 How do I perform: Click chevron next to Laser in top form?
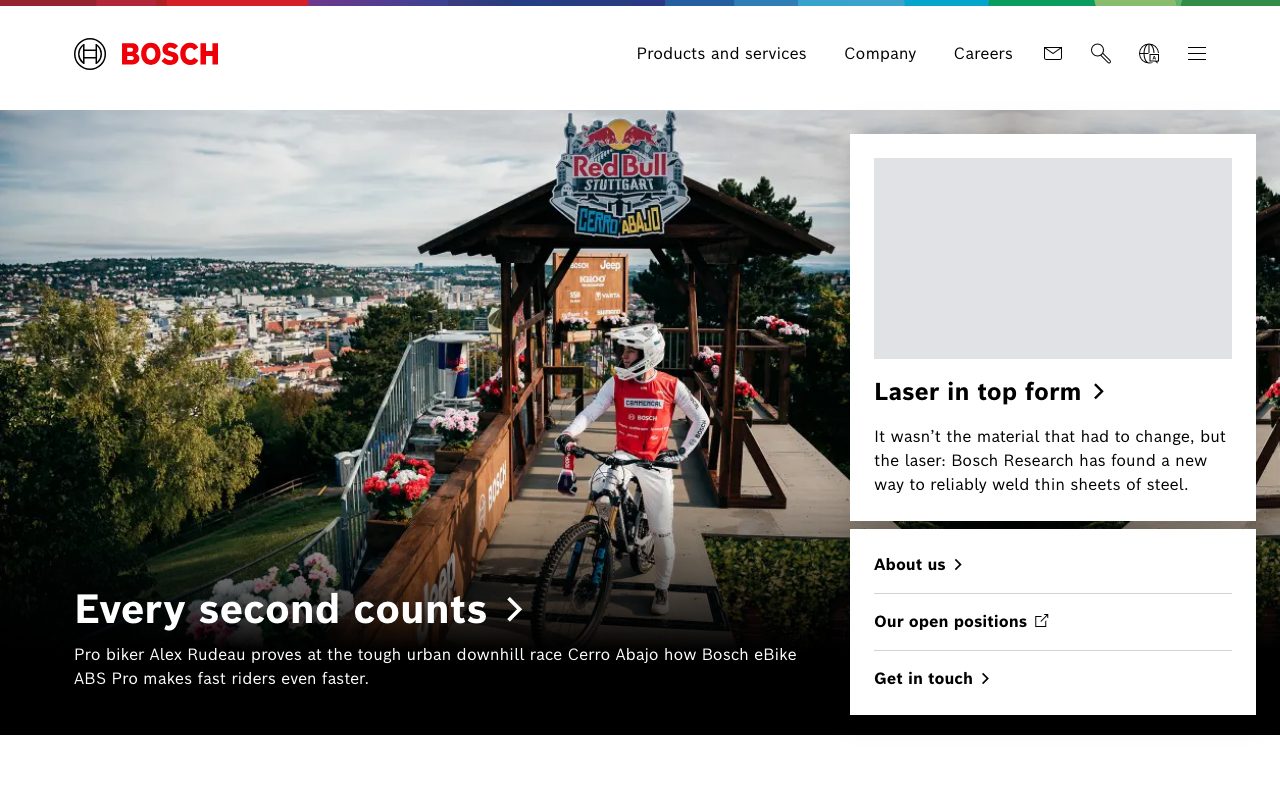[x=1098, y=392]
